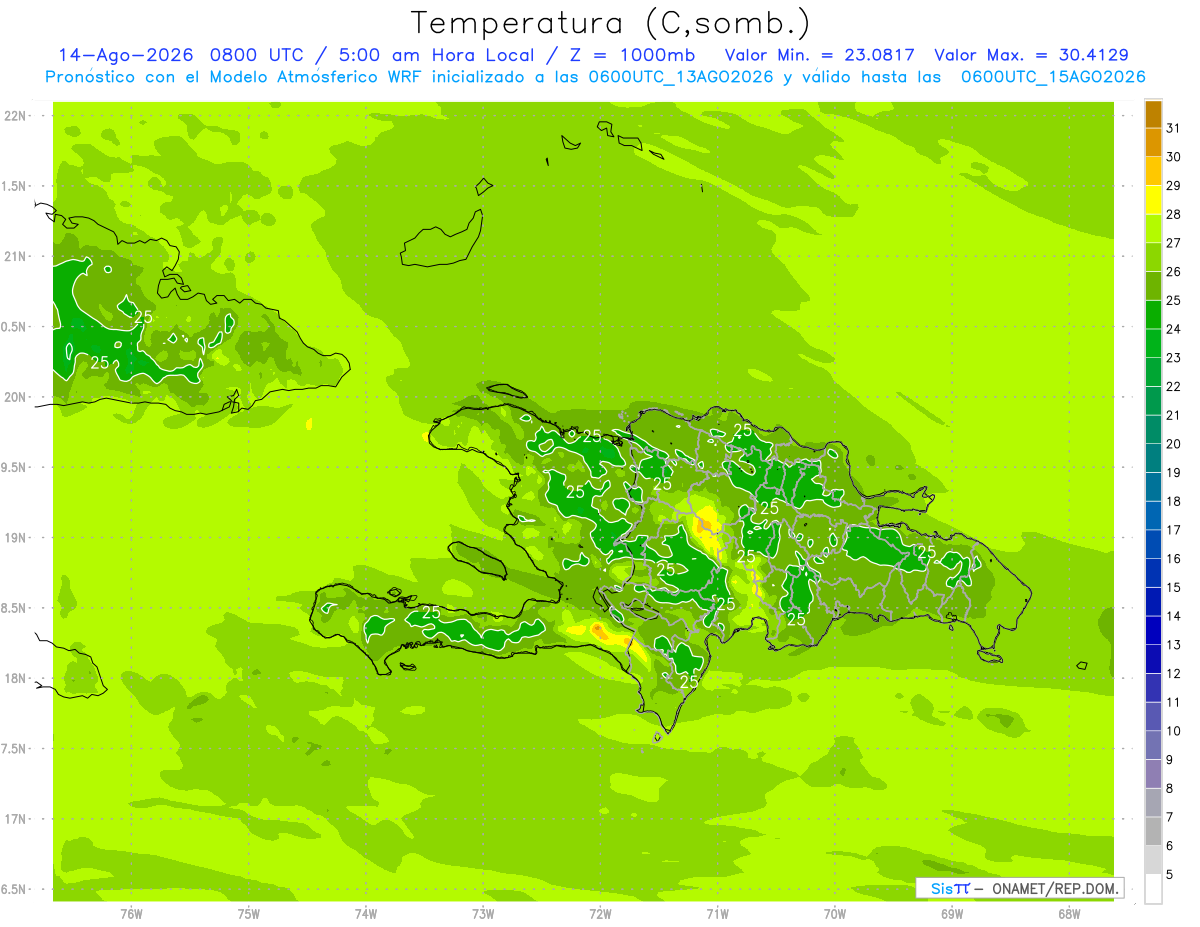
Task: Click the "72W" longitude label
Action: [x=600, y=913]
